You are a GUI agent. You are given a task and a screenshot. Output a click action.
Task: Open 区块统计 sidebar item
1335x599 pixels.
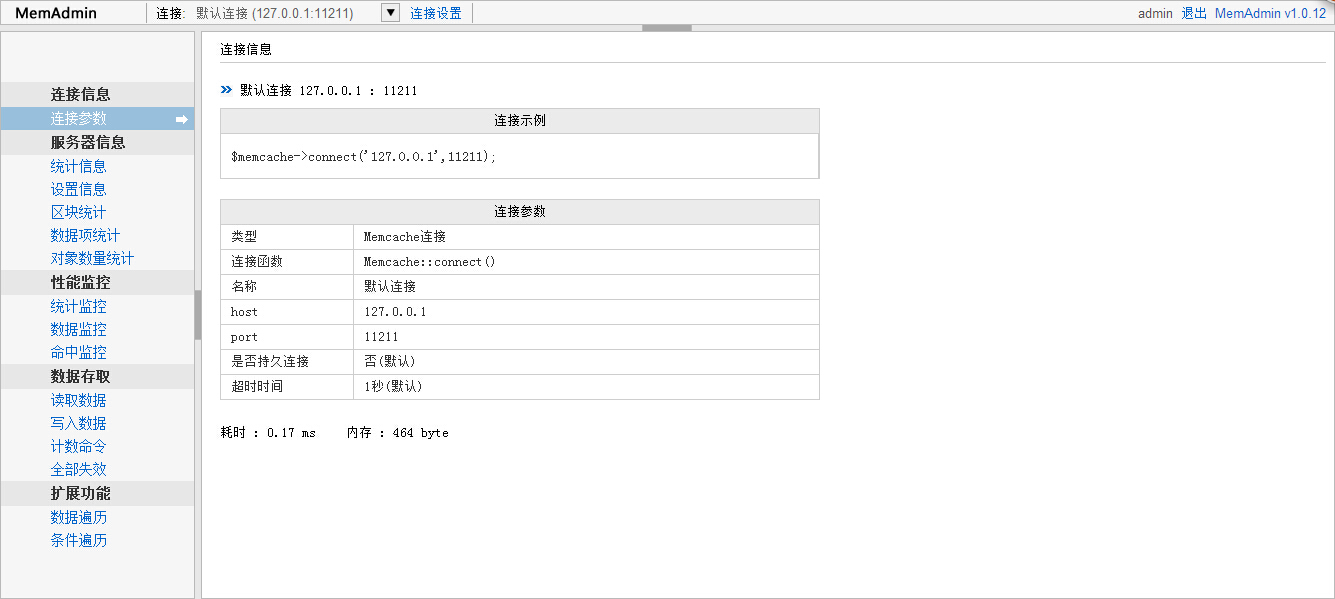[78, 212]
